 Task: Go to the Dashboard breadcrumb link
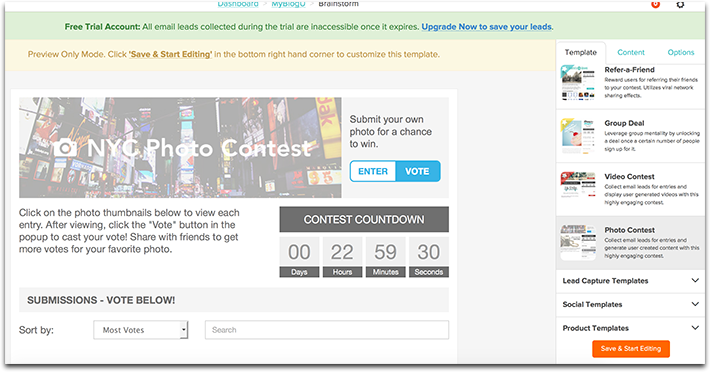238,4
